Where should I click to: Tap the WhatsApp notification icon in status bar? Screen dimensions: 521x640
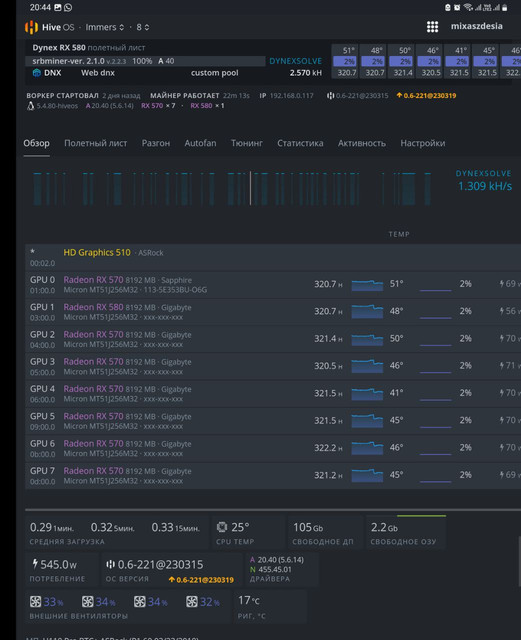[x=68, y=7]
